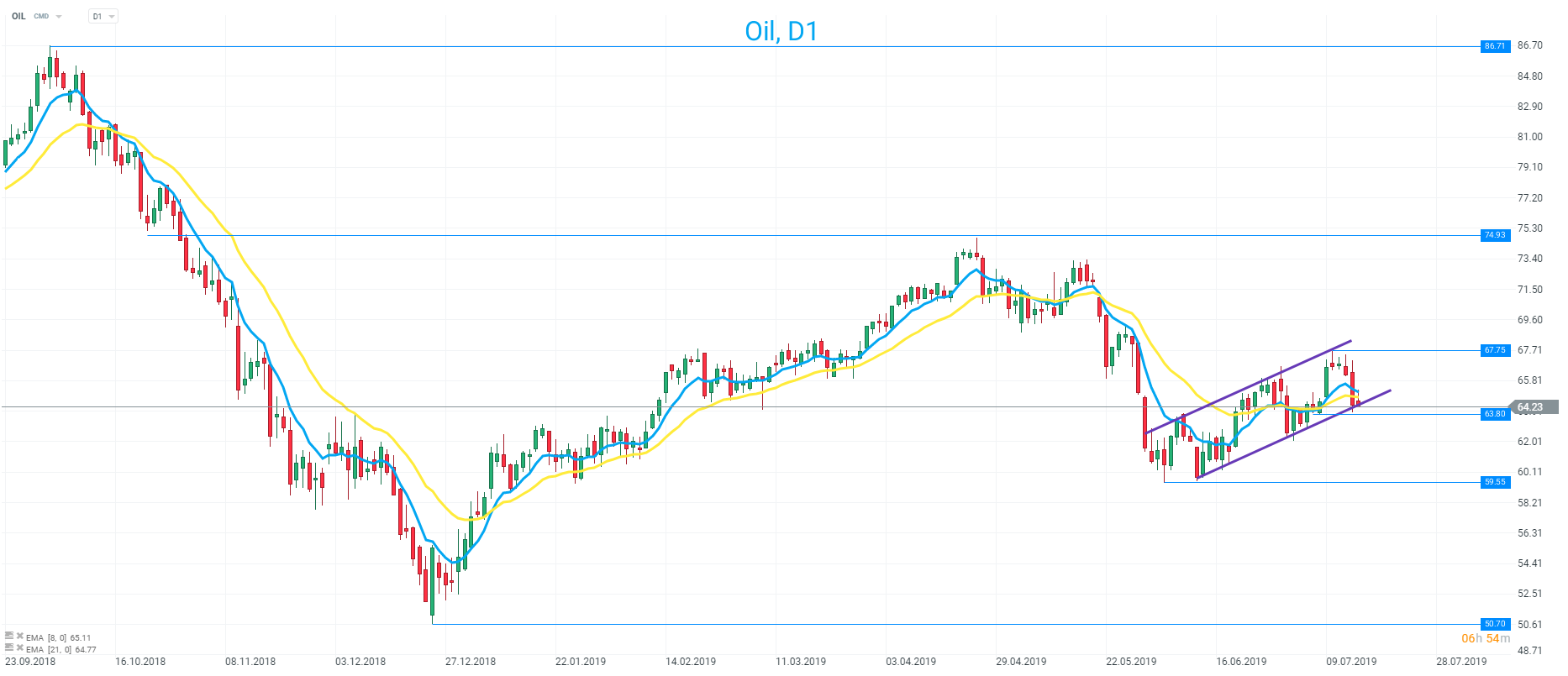
Task: Click the 86.71 price level tag
Action: (1494, 46)
